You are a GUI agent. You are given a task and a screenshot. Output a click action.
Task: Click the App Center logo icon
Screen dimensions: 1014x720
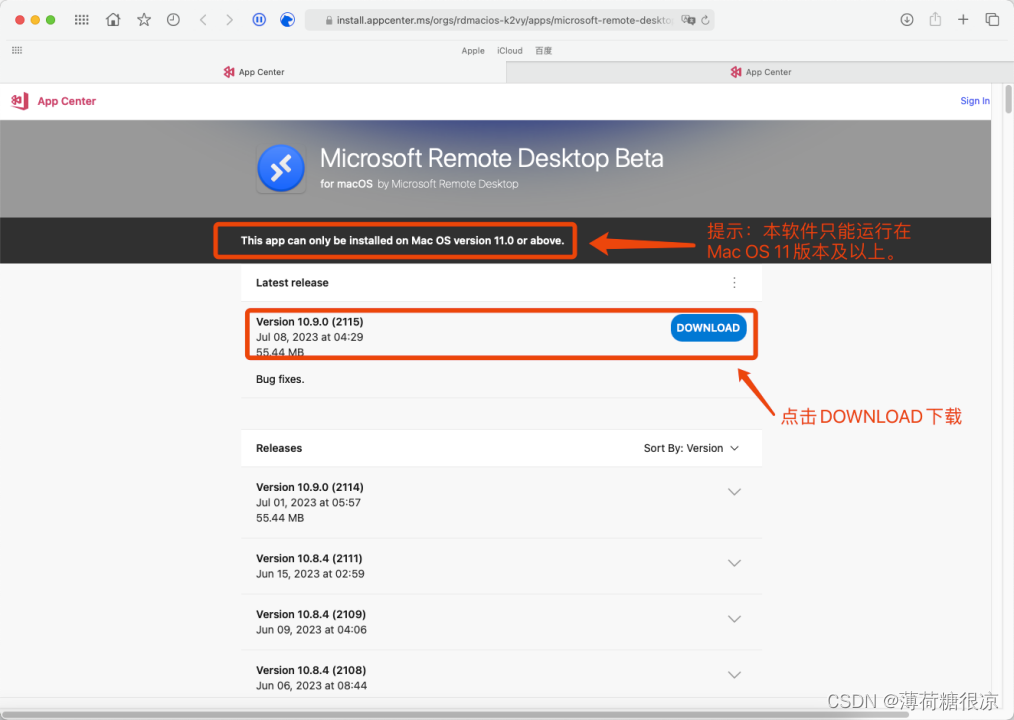[19, 101]
